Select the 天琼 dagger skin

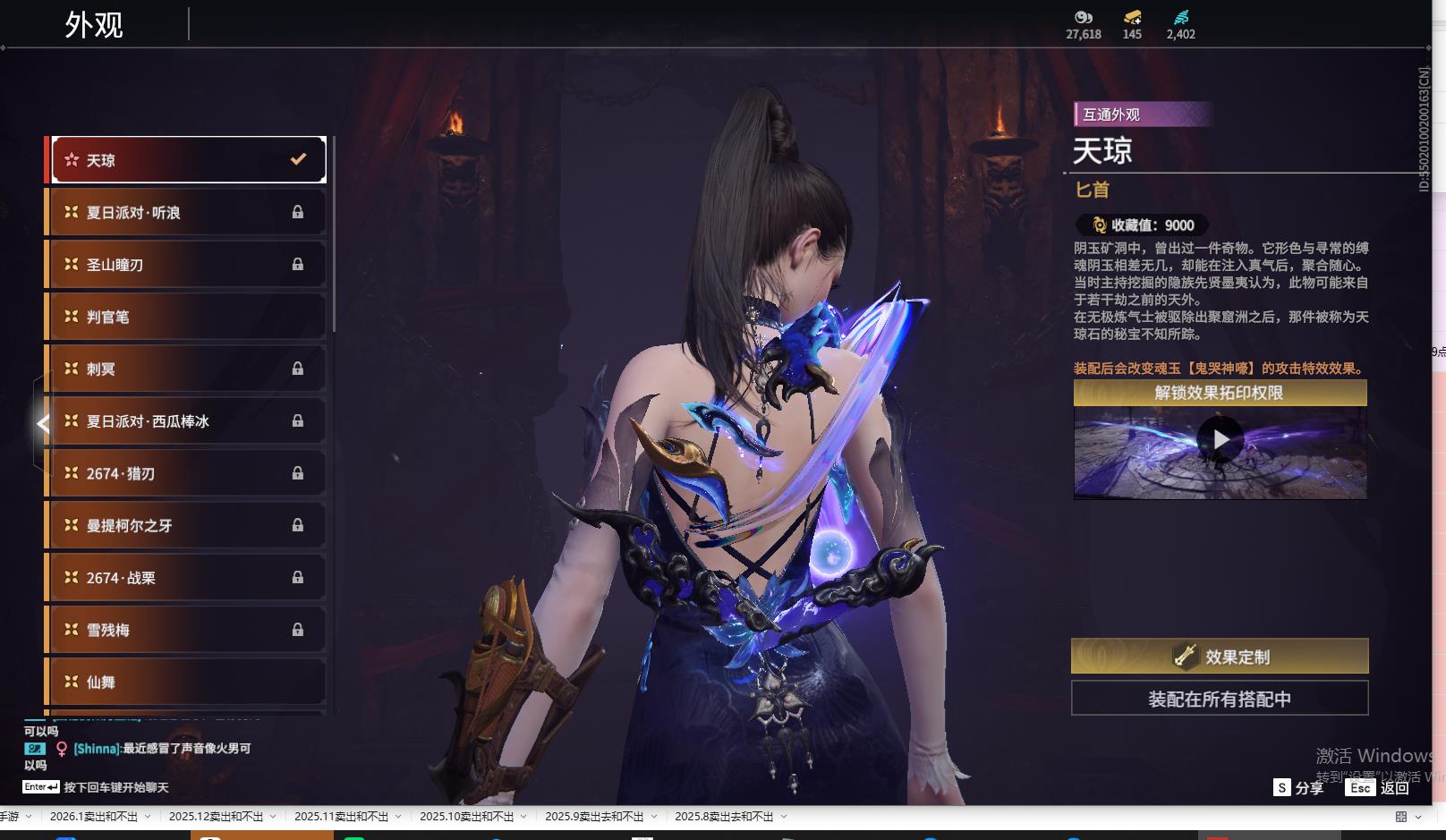click(x=189, y=159)
